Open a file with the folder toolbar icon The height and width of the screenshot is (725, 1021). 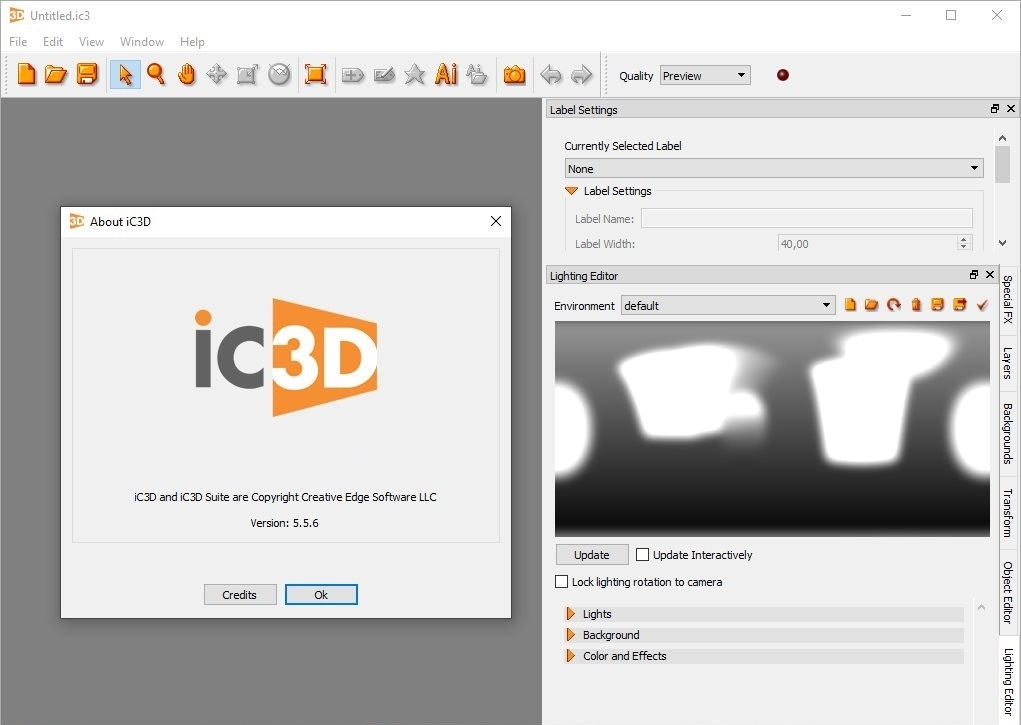point(56,74)
